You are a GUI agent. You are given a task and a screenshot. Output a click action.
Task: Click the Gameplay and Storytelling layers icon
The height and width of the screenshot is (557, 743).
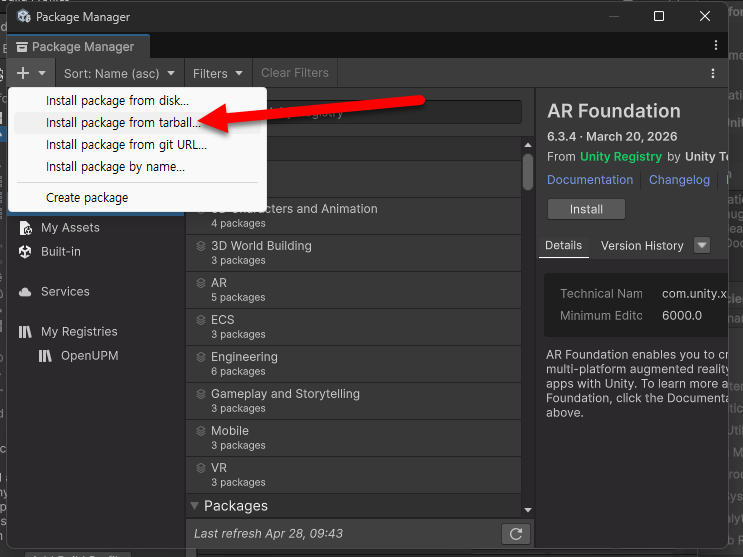point(201,394)
